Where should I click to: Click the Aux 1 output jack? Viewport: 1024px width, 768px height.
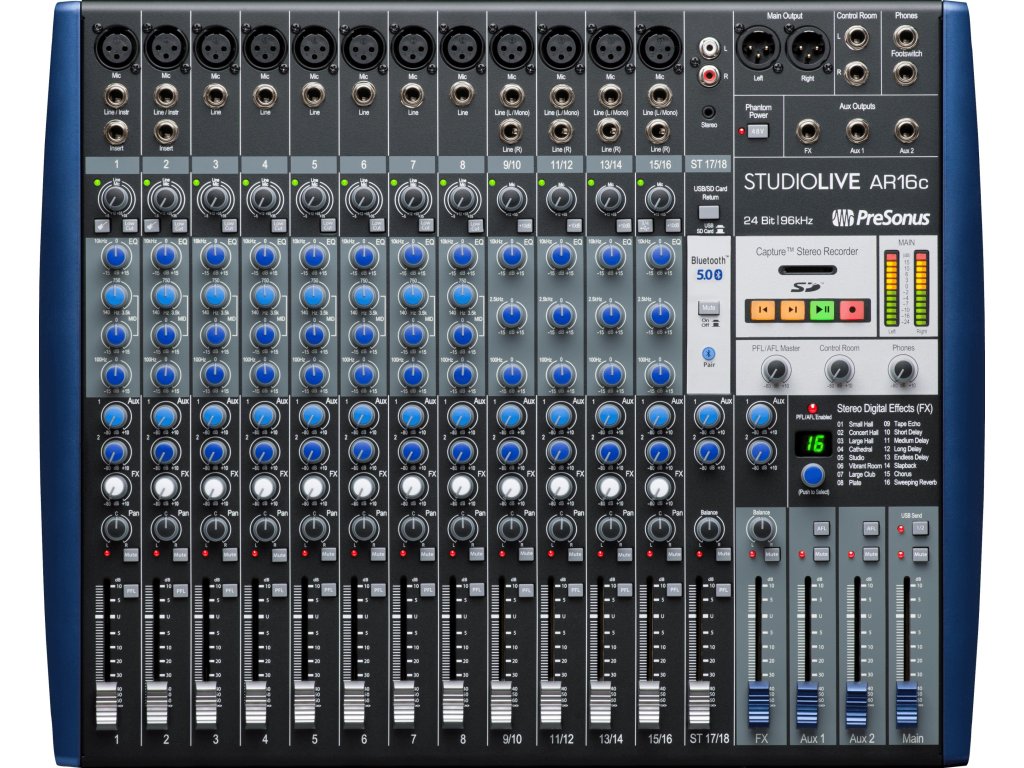tap(857, 131)
